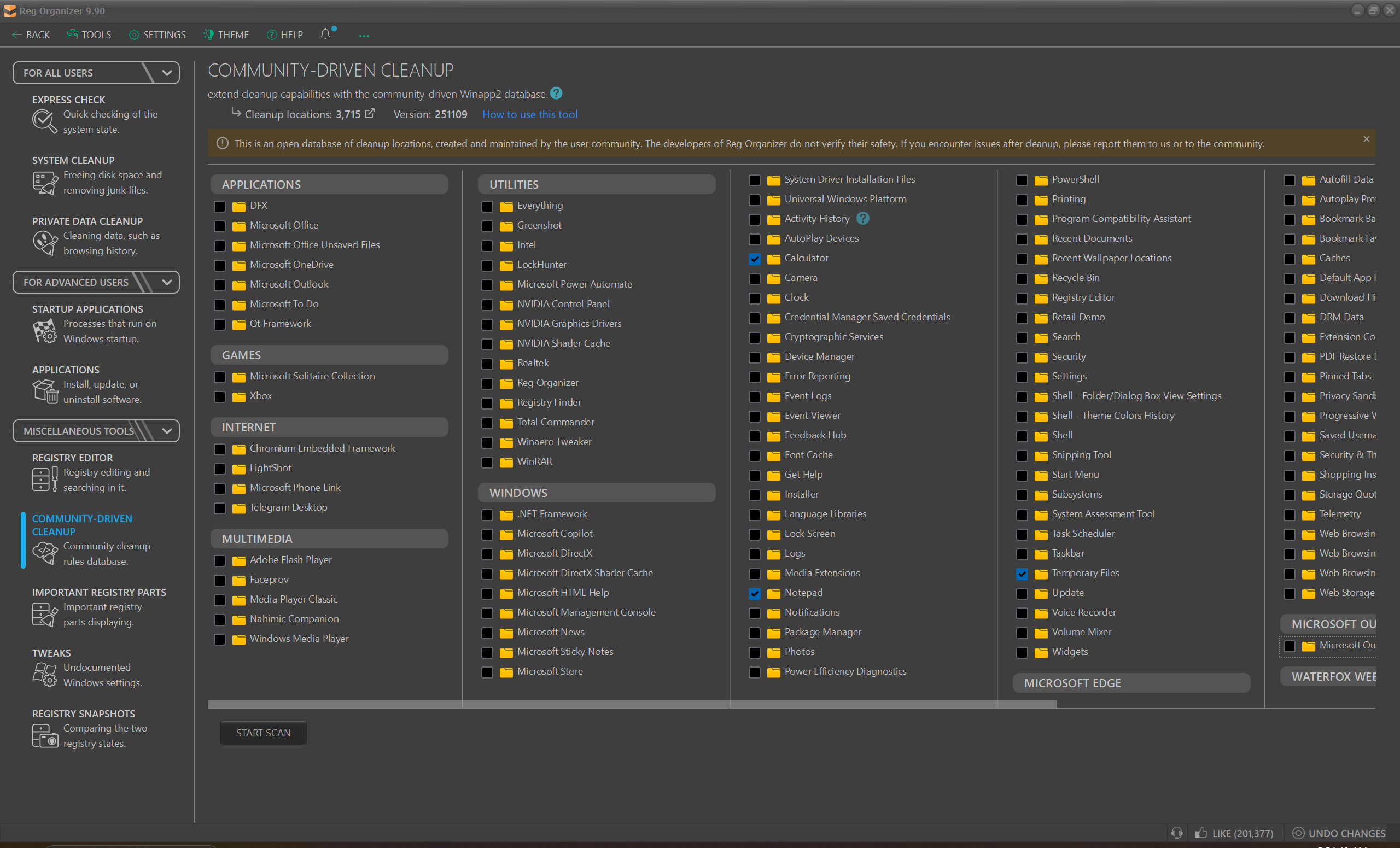Uncheck the Calculator checkbox
1400x848 pixels.
755,259
